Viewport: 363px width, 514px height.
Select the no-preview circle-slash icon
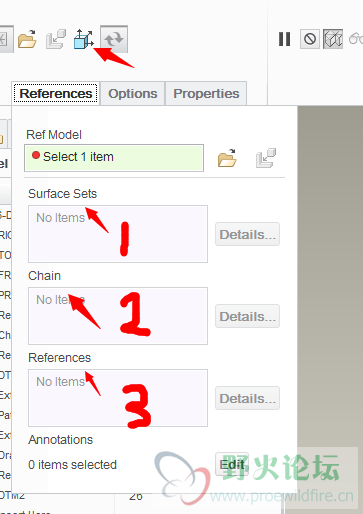pos(310,39)
